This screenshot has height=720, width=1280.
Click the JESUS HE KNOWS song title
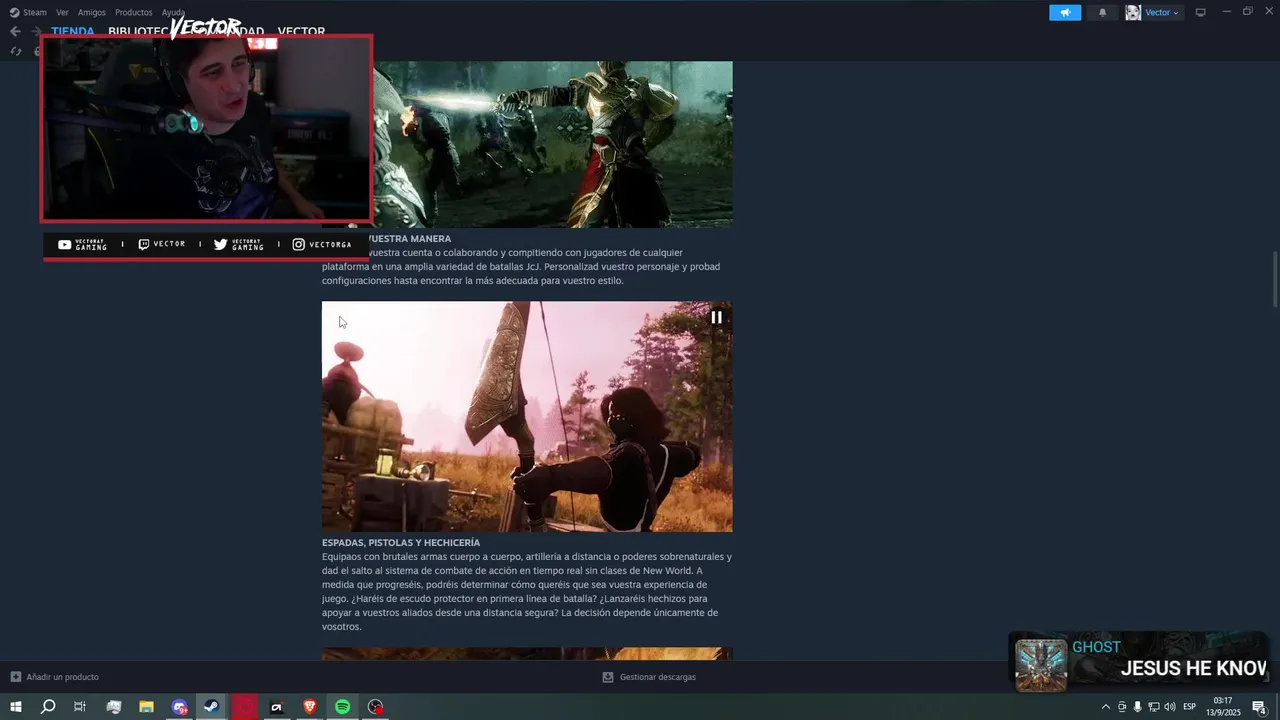pos(1194,669)
